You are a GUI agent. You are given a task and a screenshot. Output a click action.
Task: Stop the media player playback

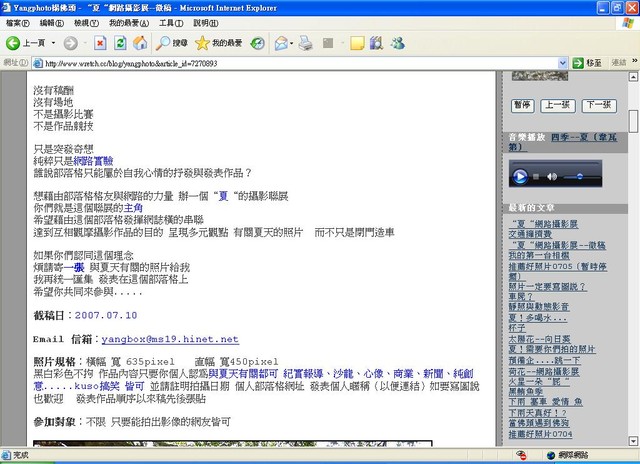(x=536, y=177)
